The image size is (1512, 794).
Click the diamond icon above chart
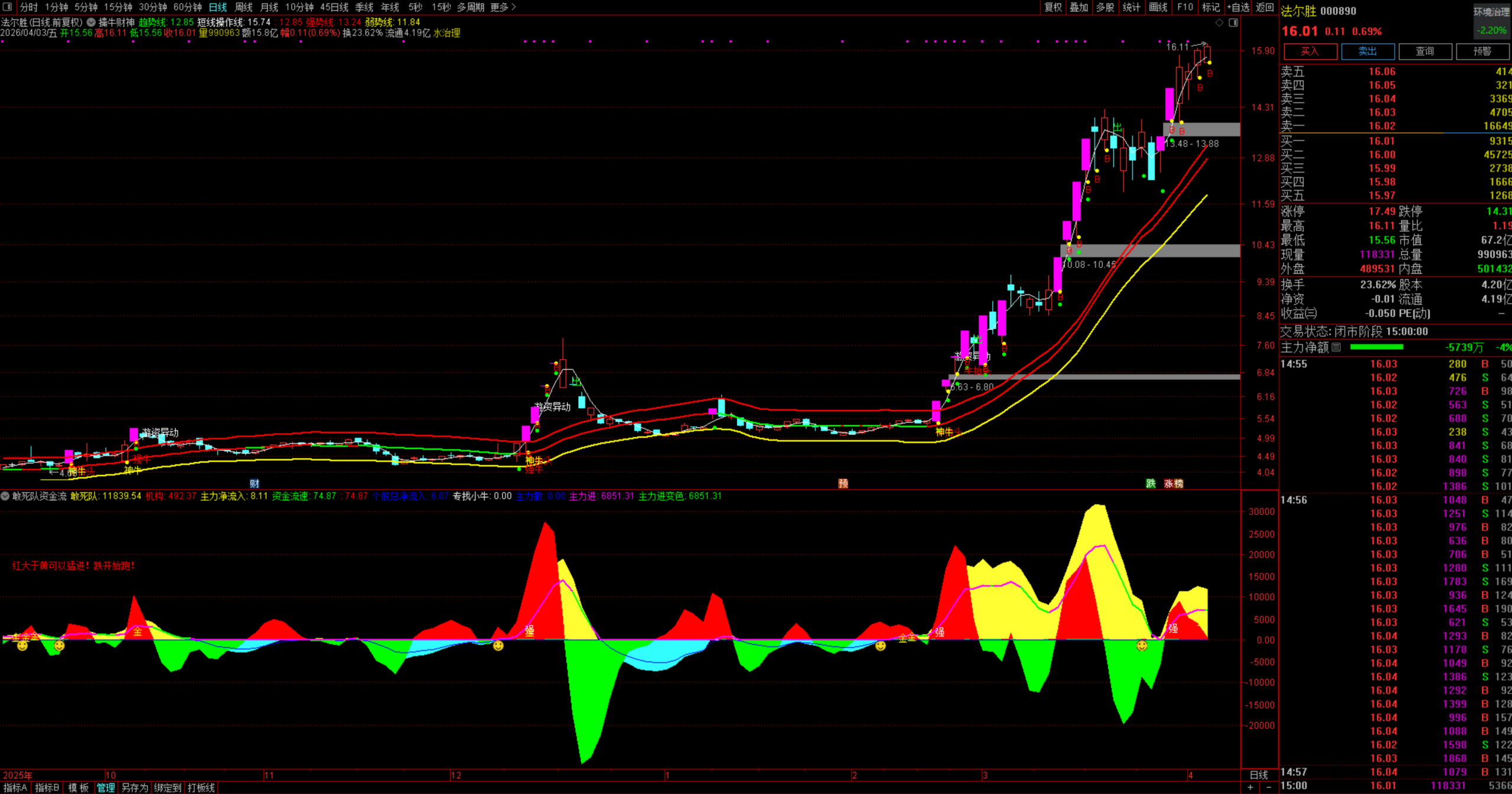1219,22
